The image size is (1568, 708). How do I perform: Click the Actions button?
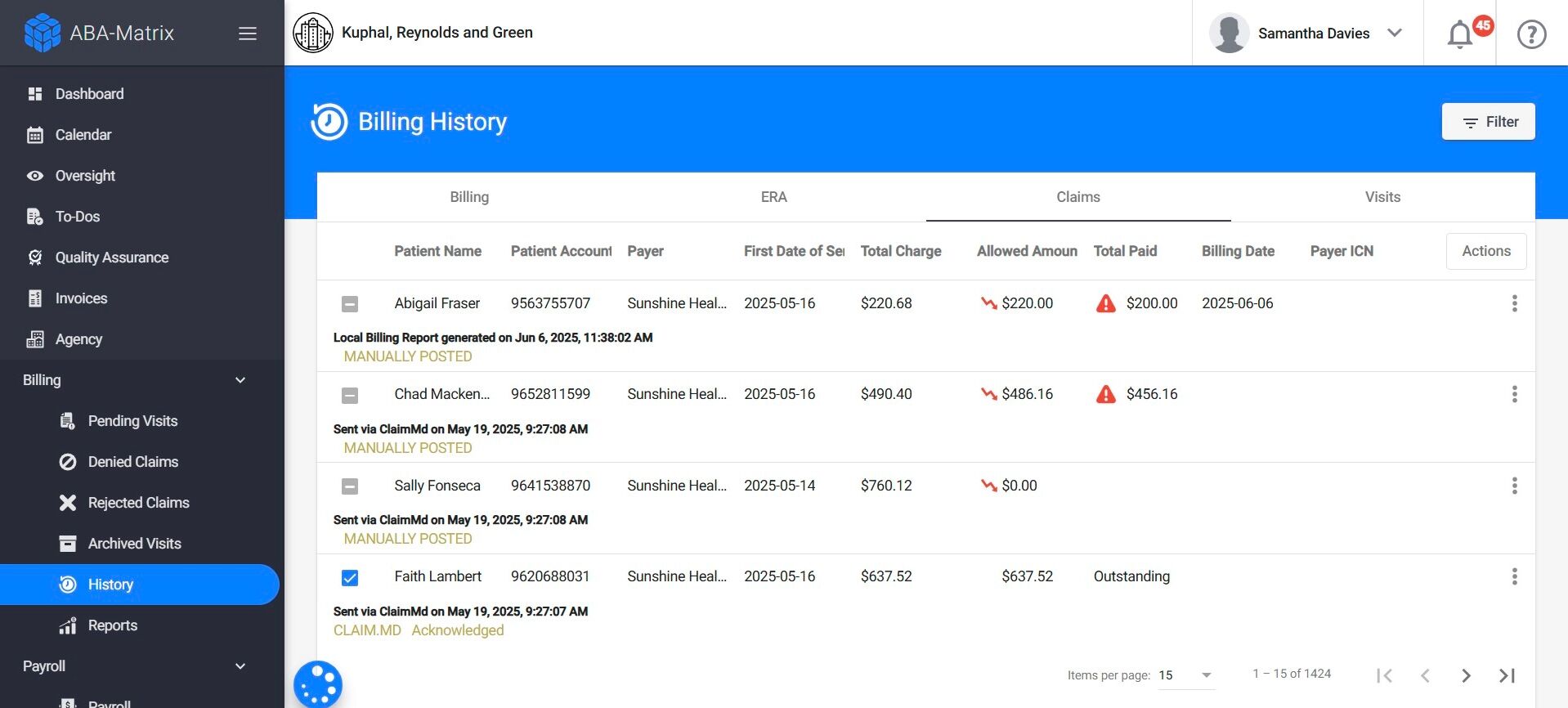pyautogui.click(x=1485, y=251)
